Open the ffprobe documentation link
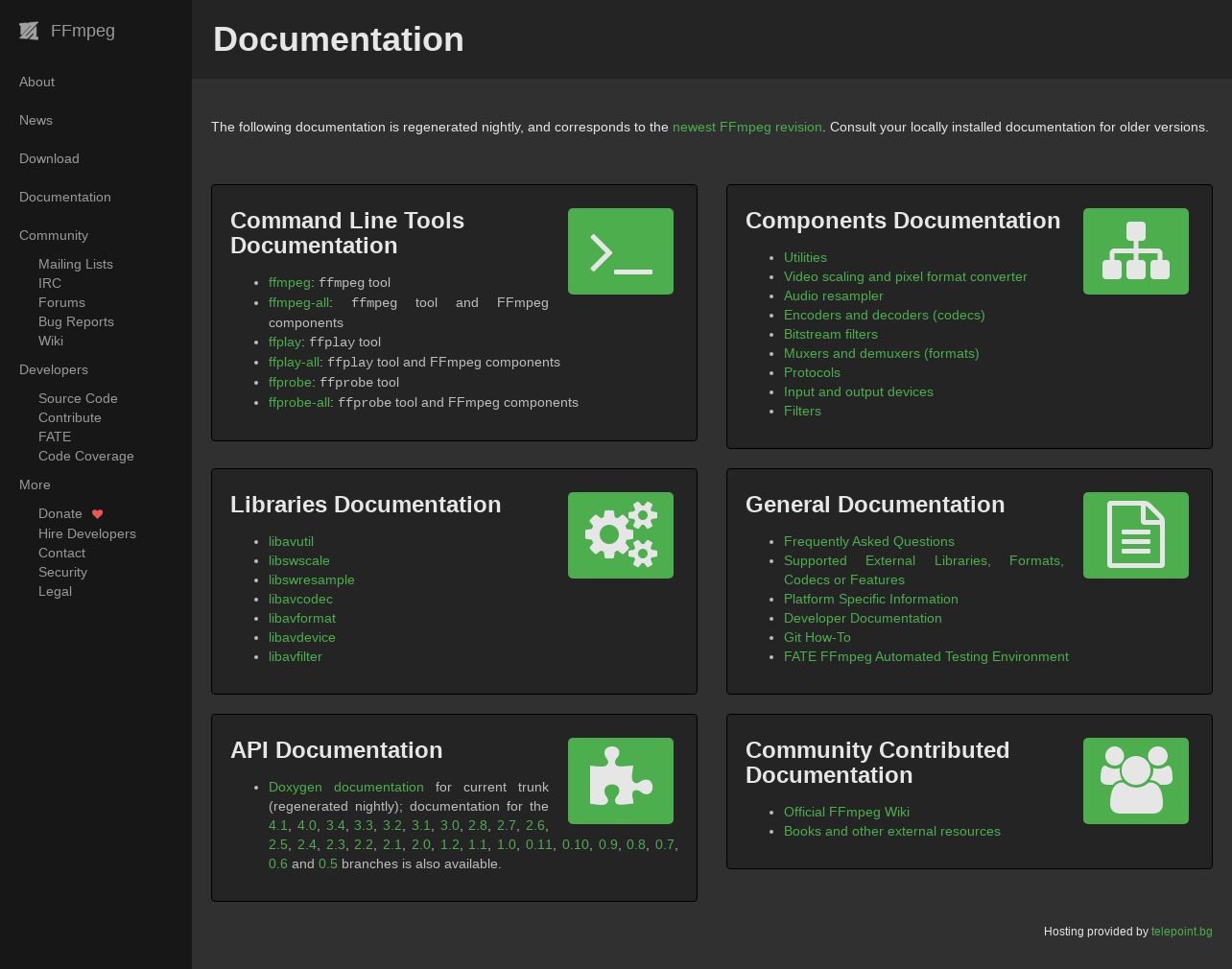Viewport: 1232px width, 969px height. (x=291, y=382)
